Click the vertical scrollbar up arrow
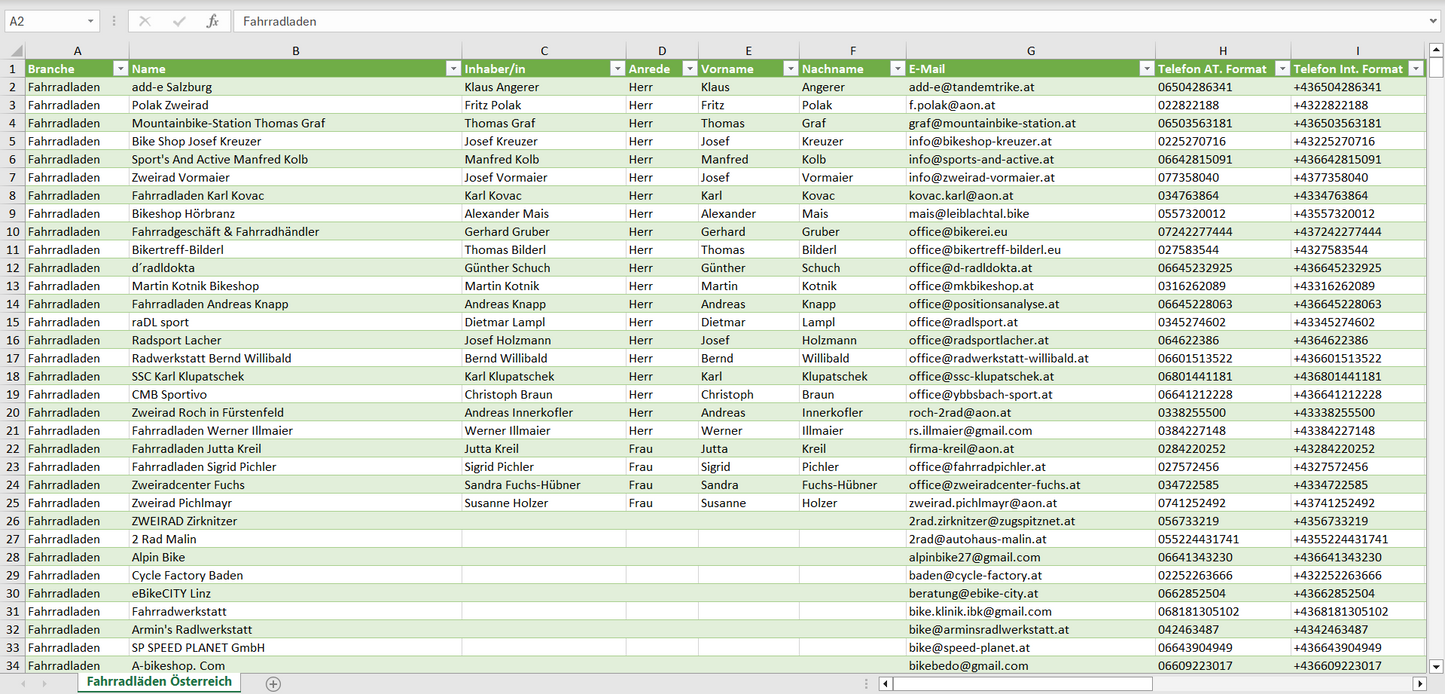Screen dimensions: 1445x694 pyautogui.click(x=1436, y=51)
